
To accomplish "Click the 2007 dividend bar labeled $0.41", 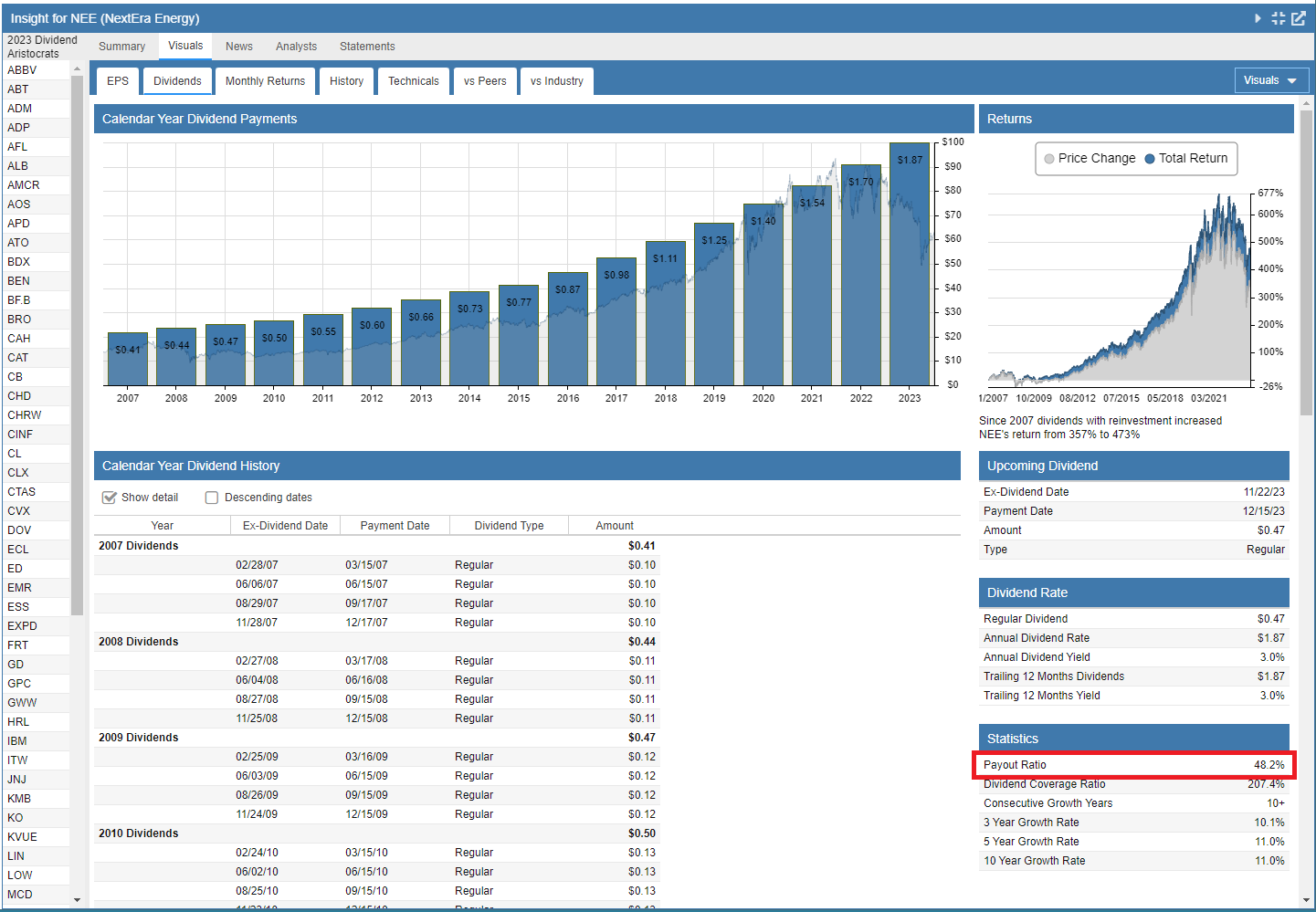I will [128, 359].
